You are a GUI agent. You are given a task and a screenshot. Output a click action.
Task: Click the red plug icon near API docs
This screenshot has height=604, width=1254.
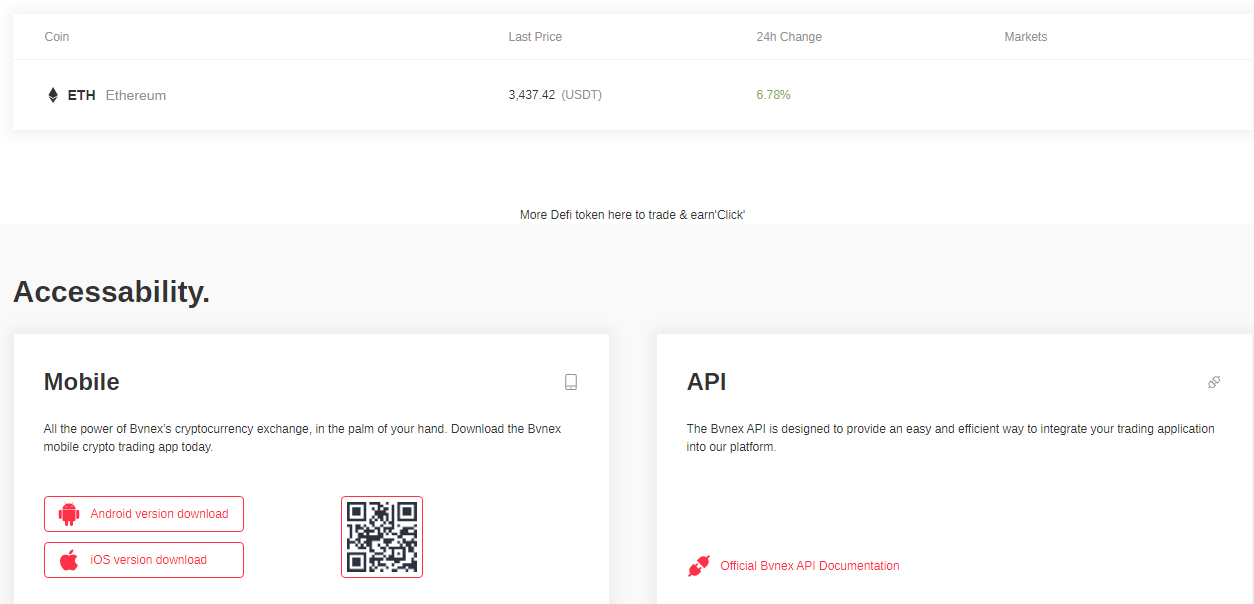point(698,566)
